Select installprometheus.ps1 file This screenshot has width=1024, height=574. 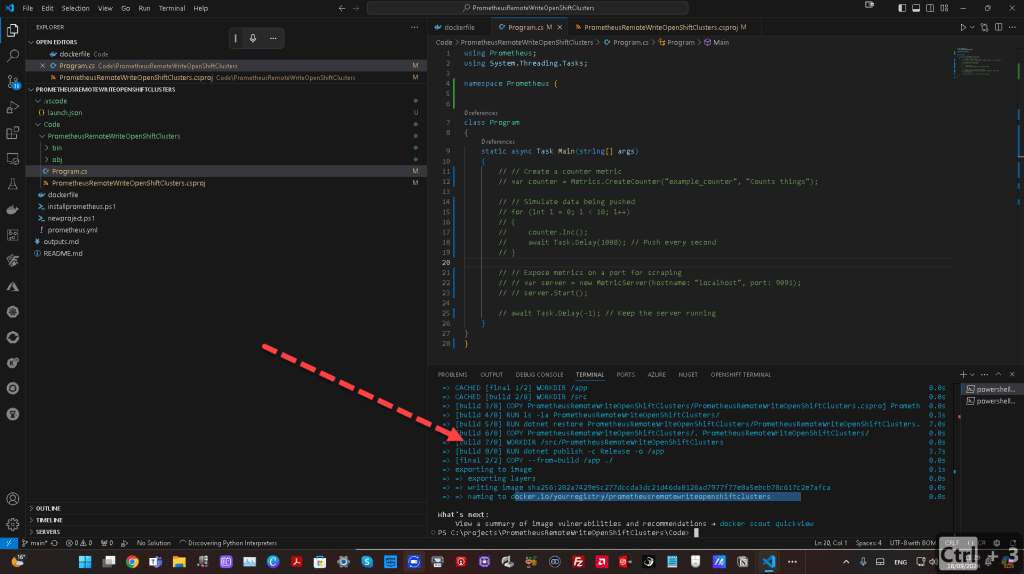tap(81, 207)
